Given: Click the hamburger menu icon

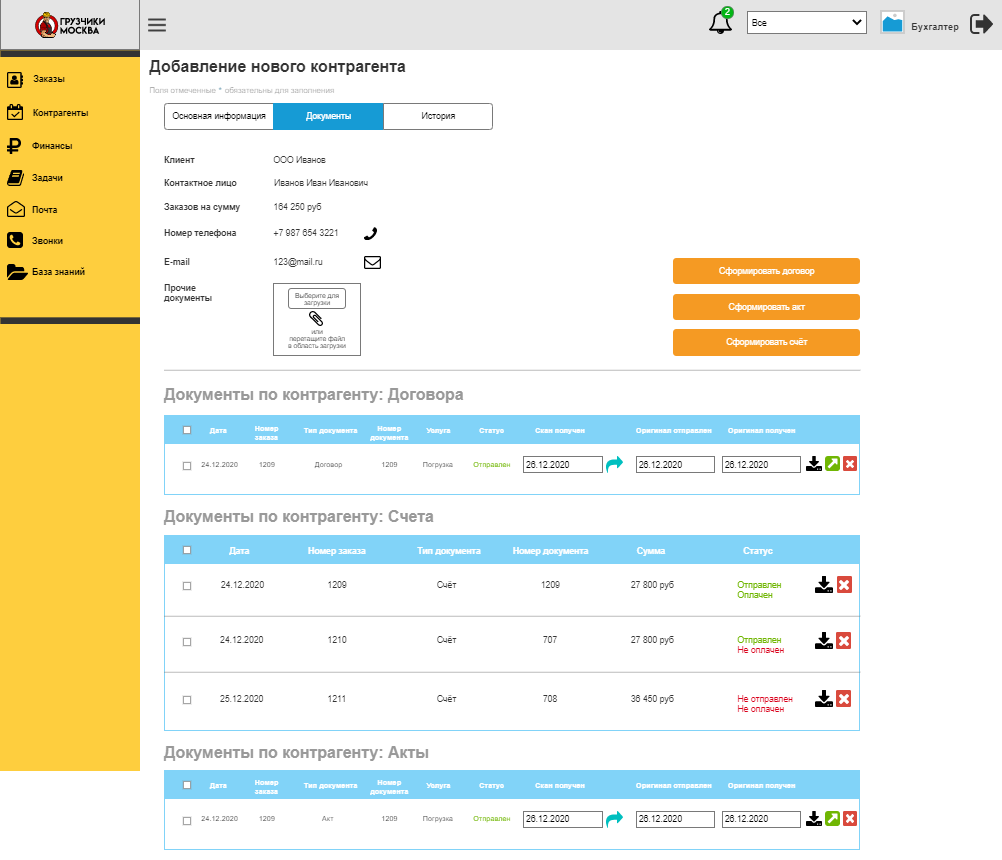Looking at the screenshot, I should tap(157, 25).
